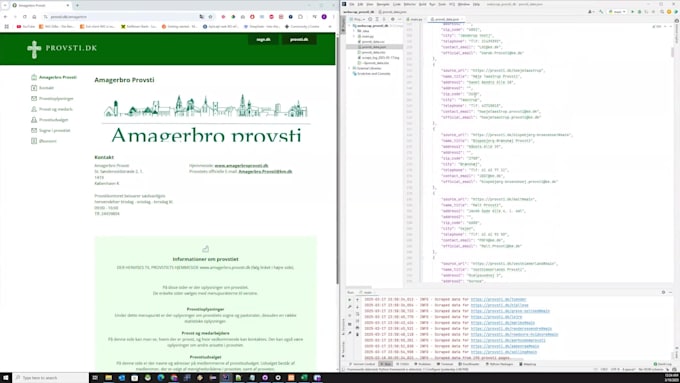The height and width of the screenshot is (383, 680).
Task: Open the www.amagerbroprovsti.dk homepage link
Action: 241,166
